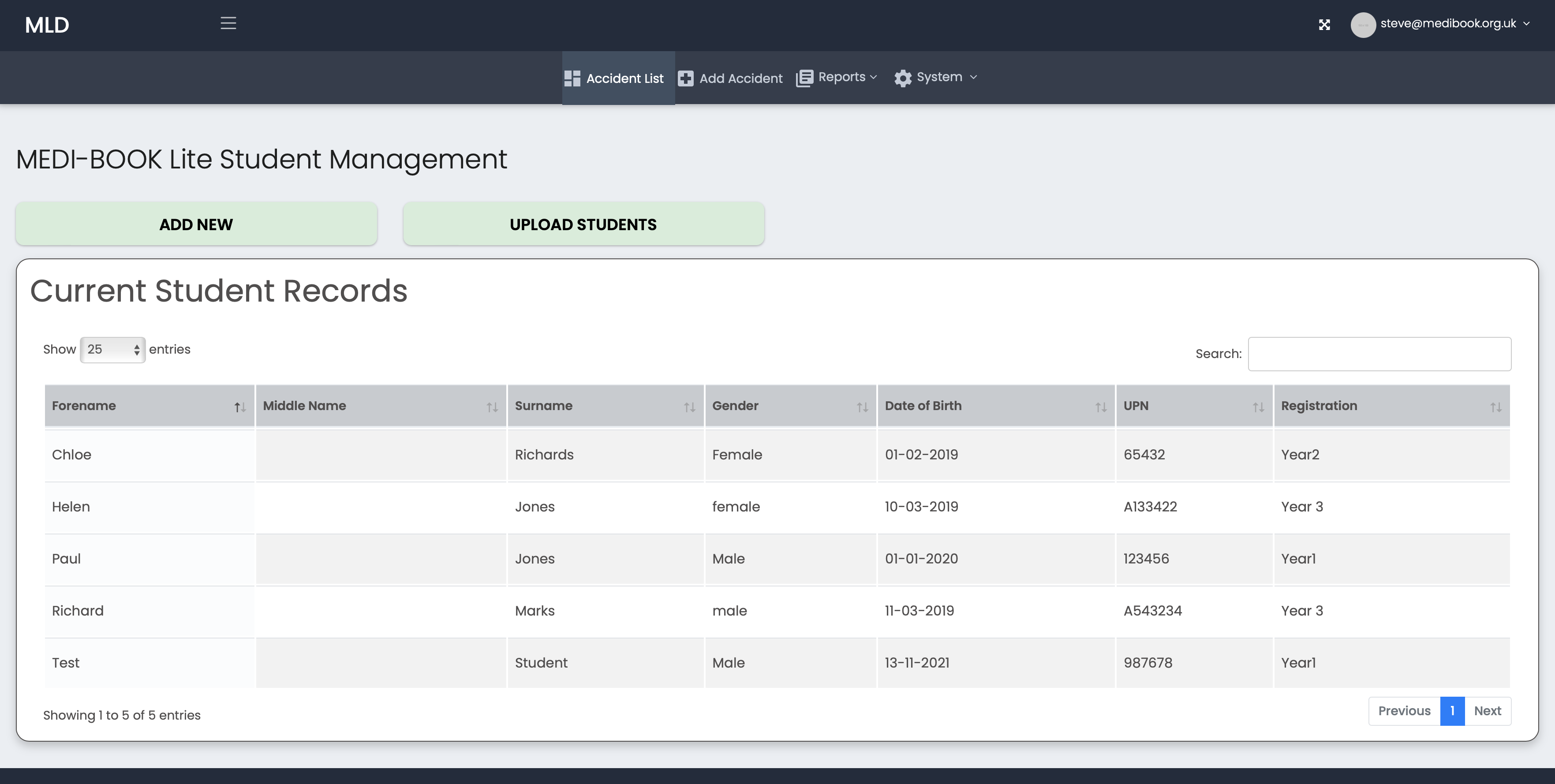Click the Add Accident plus icon
This screenshot has width=1555, height=784.
[x=686, y=78]
